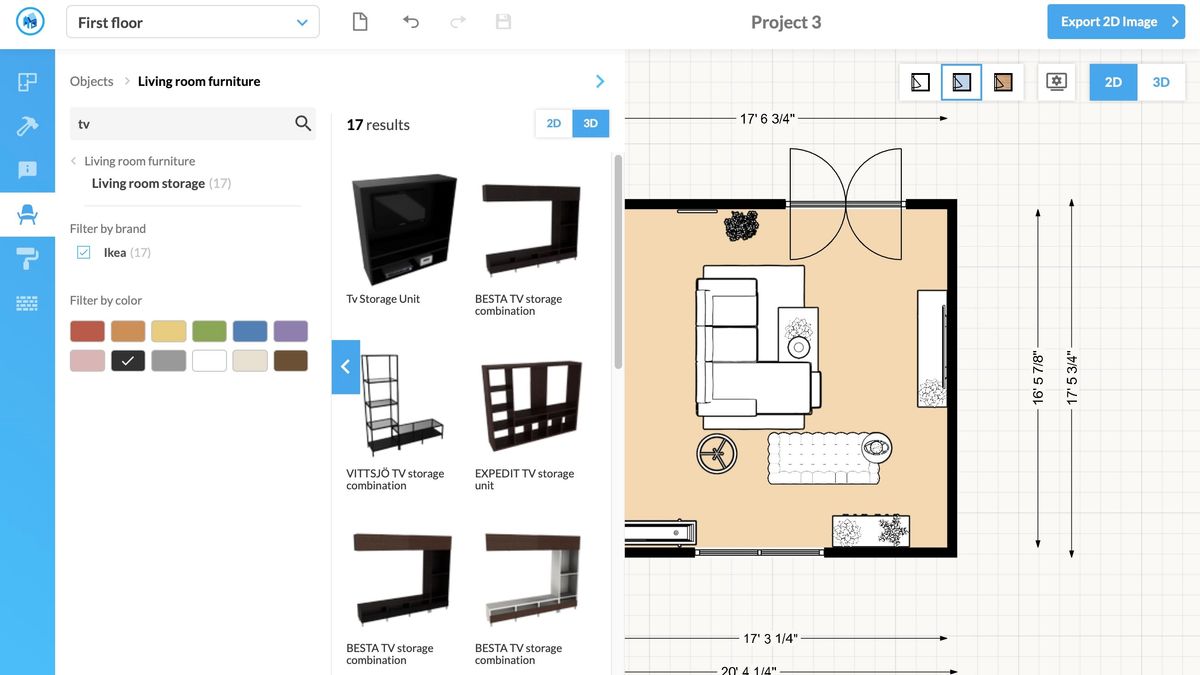Open the furniture panel
The image size is (1200, 675).
pos(28,212)
